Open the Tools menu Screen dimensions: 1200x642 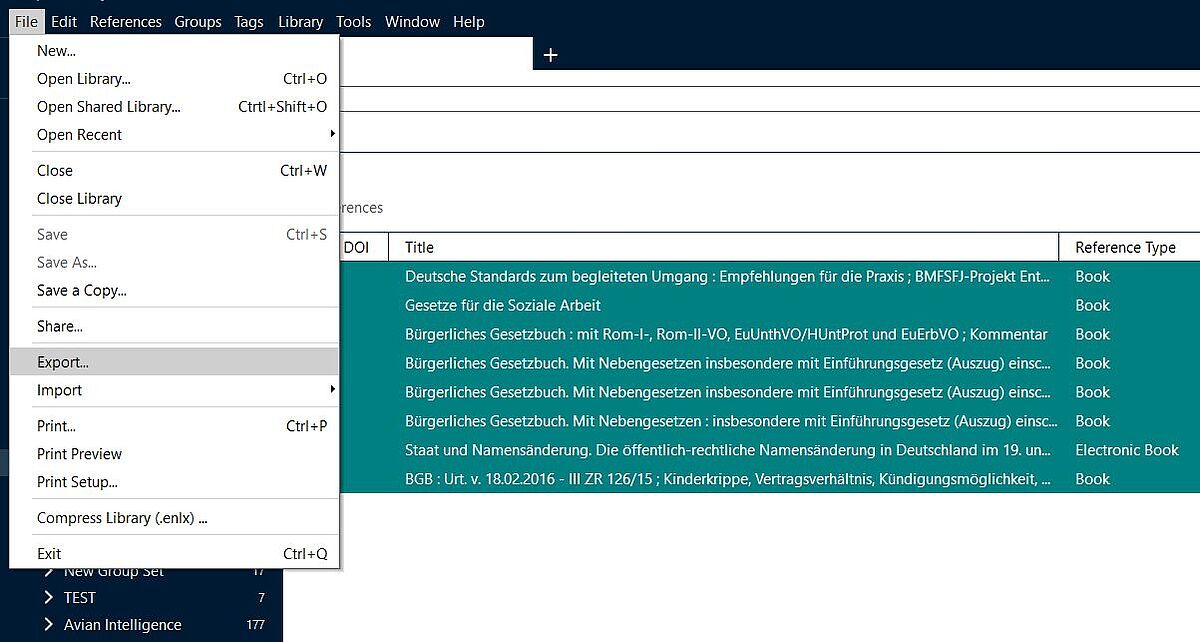click(354, 21)
